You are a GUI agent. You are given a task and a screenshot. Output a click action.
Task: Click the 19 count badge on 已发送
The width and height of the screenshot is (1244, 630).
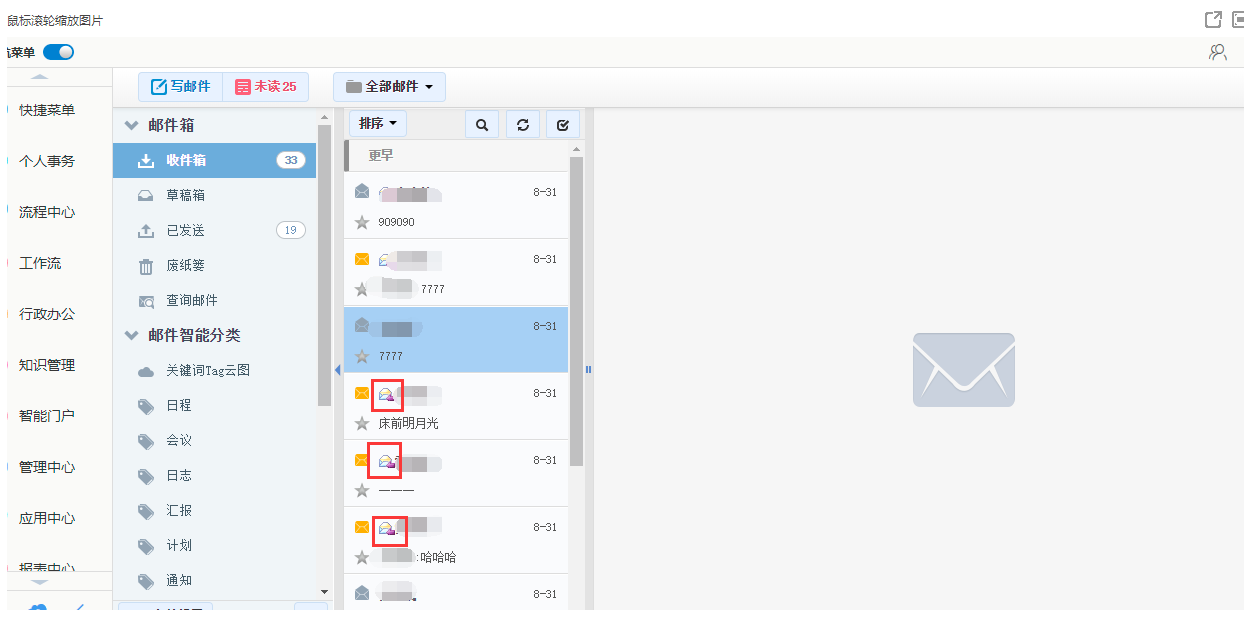pyautogui.click(x=291, y=230)
